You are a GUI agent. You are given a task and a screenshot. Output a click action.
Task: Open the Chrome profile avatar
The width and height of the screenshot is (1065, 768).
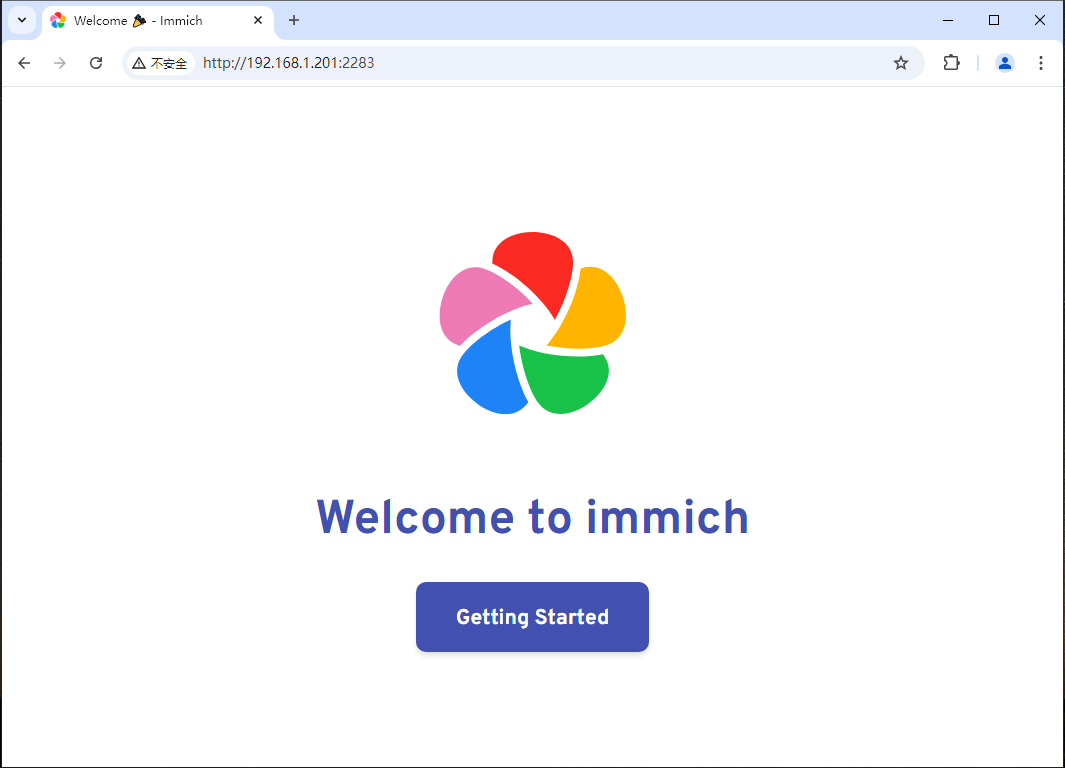(1005, 63)
